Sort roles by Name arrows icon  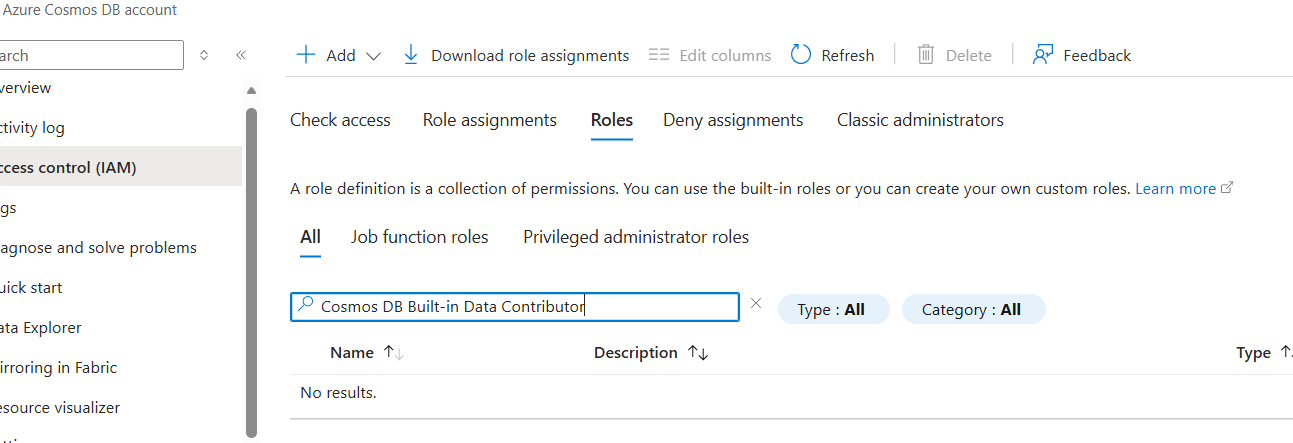394,353
